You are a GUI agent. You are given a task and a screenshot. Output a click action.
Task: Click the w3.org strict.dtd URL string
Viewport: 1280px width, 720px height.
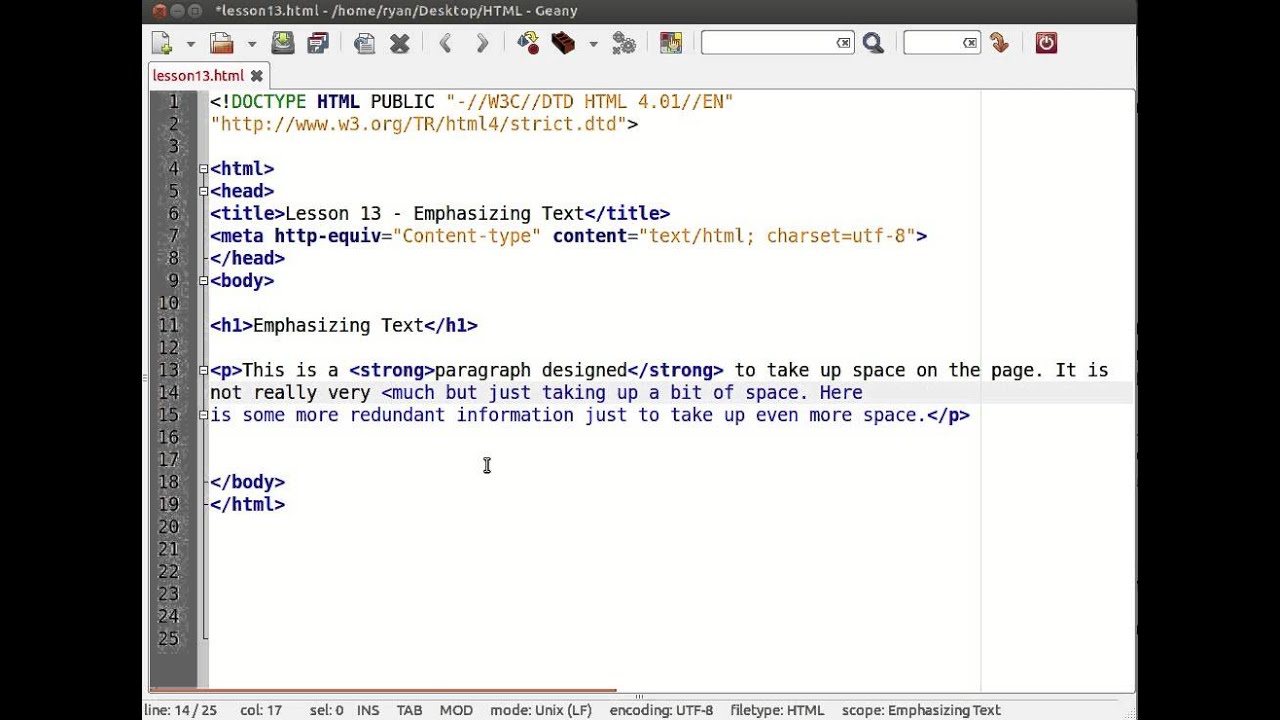[x=419, y=124]
